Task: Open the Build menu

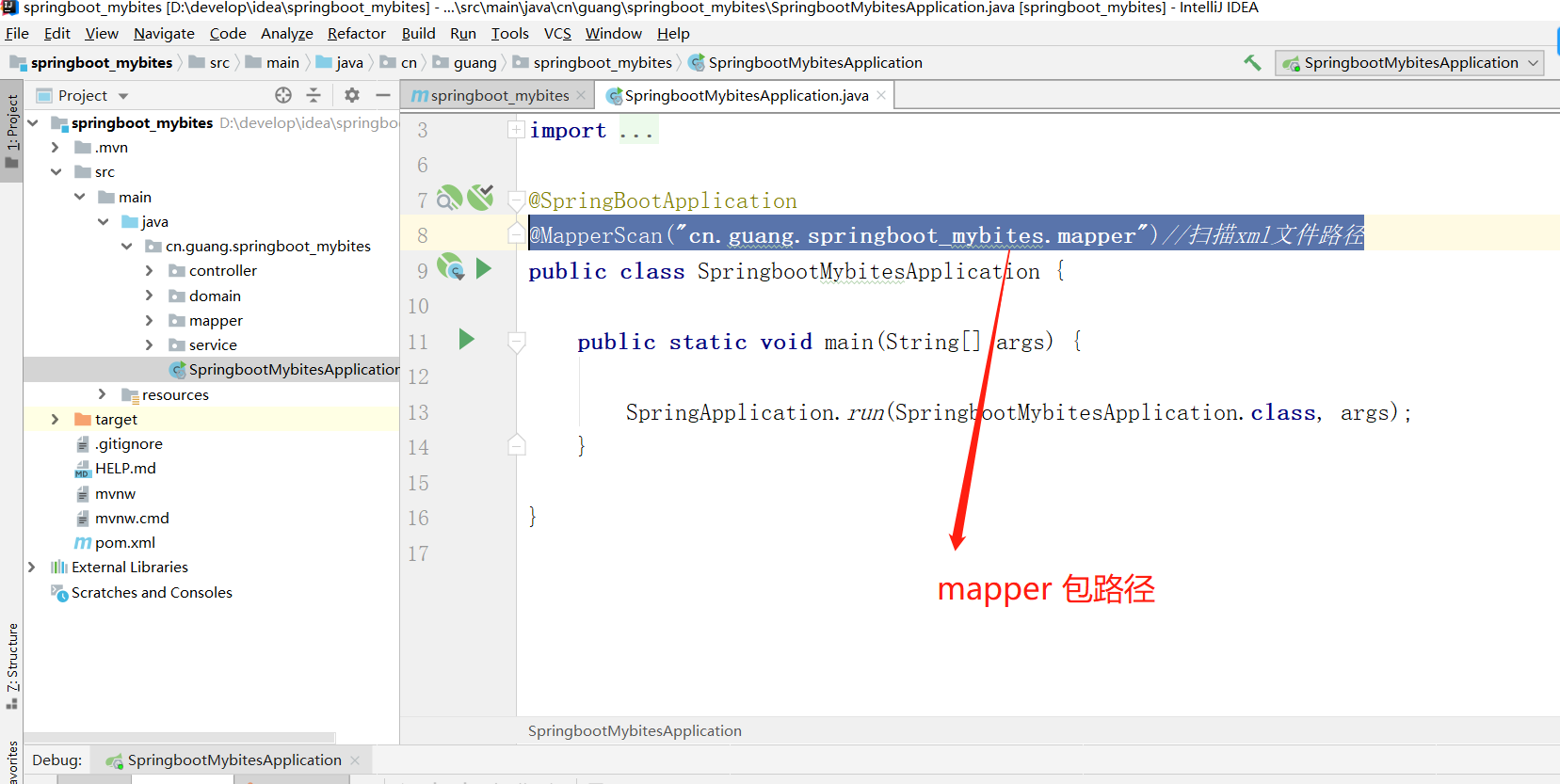Action: (418, 33)
